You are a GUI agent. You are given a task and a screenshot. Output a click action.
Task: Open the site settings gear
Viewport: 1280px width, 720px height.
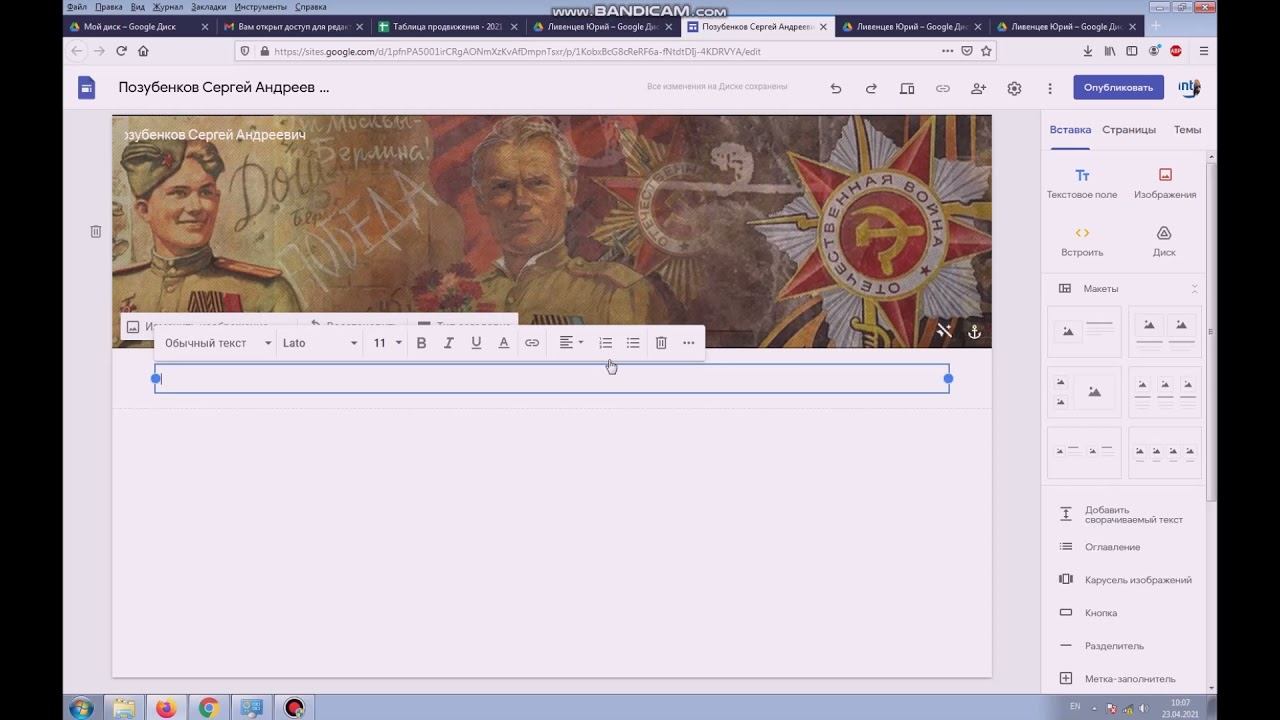pos(1014,89)
